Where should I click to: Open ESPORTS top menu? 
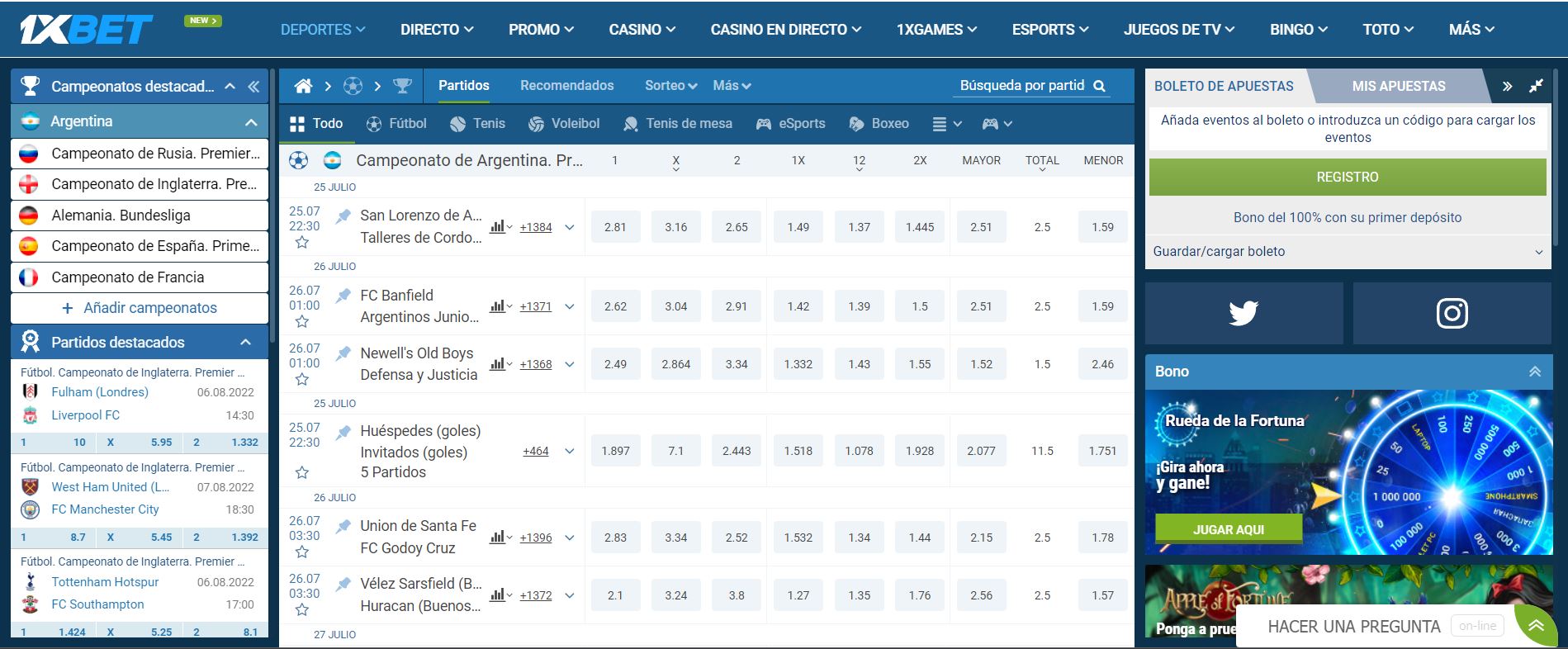click(1050, 30)
